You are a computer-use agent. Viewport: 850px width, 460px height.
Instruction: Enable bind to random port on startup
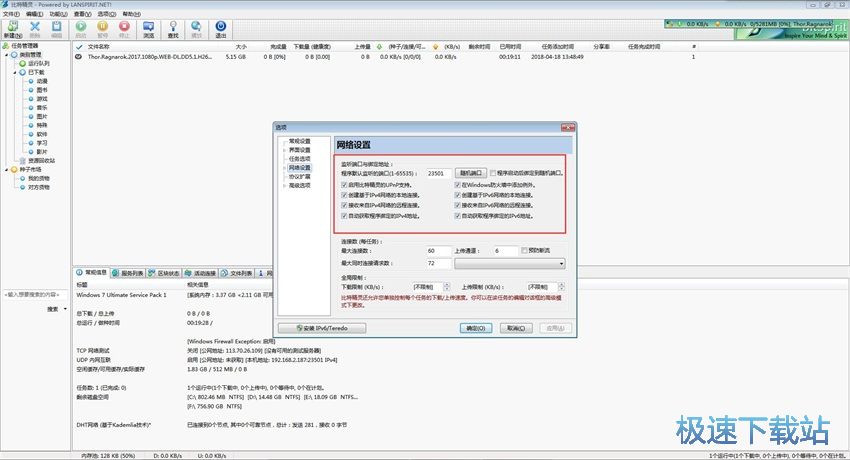[x=493, y=173]
